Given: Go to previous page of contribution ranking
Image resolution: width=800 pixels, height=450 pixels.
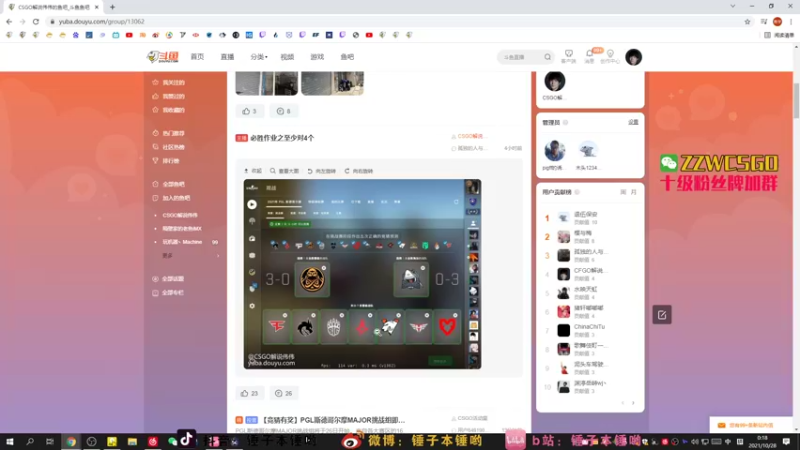Looking at the screenshot, I should pos(622,403).
